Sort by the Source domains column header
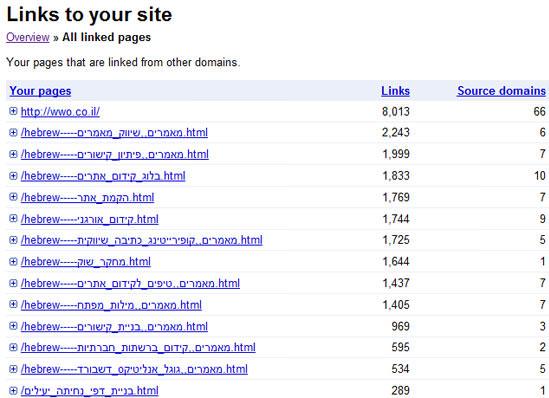The image size is (549, 398). tap(501, 91)
